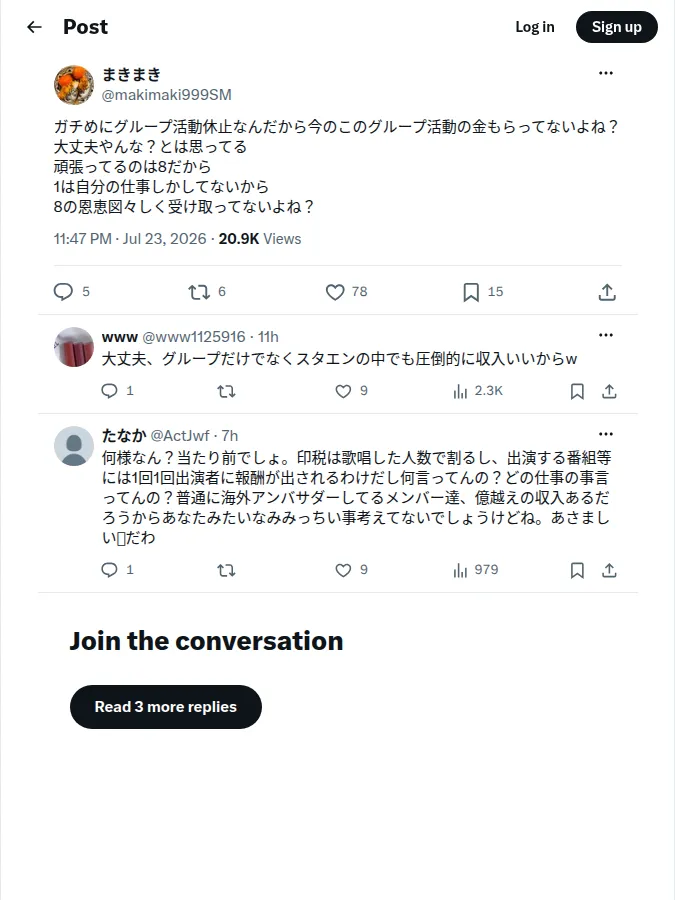This screenshot has height=900, width=675.
Task: Share the reply from たなか
Action: coord(609,570)
